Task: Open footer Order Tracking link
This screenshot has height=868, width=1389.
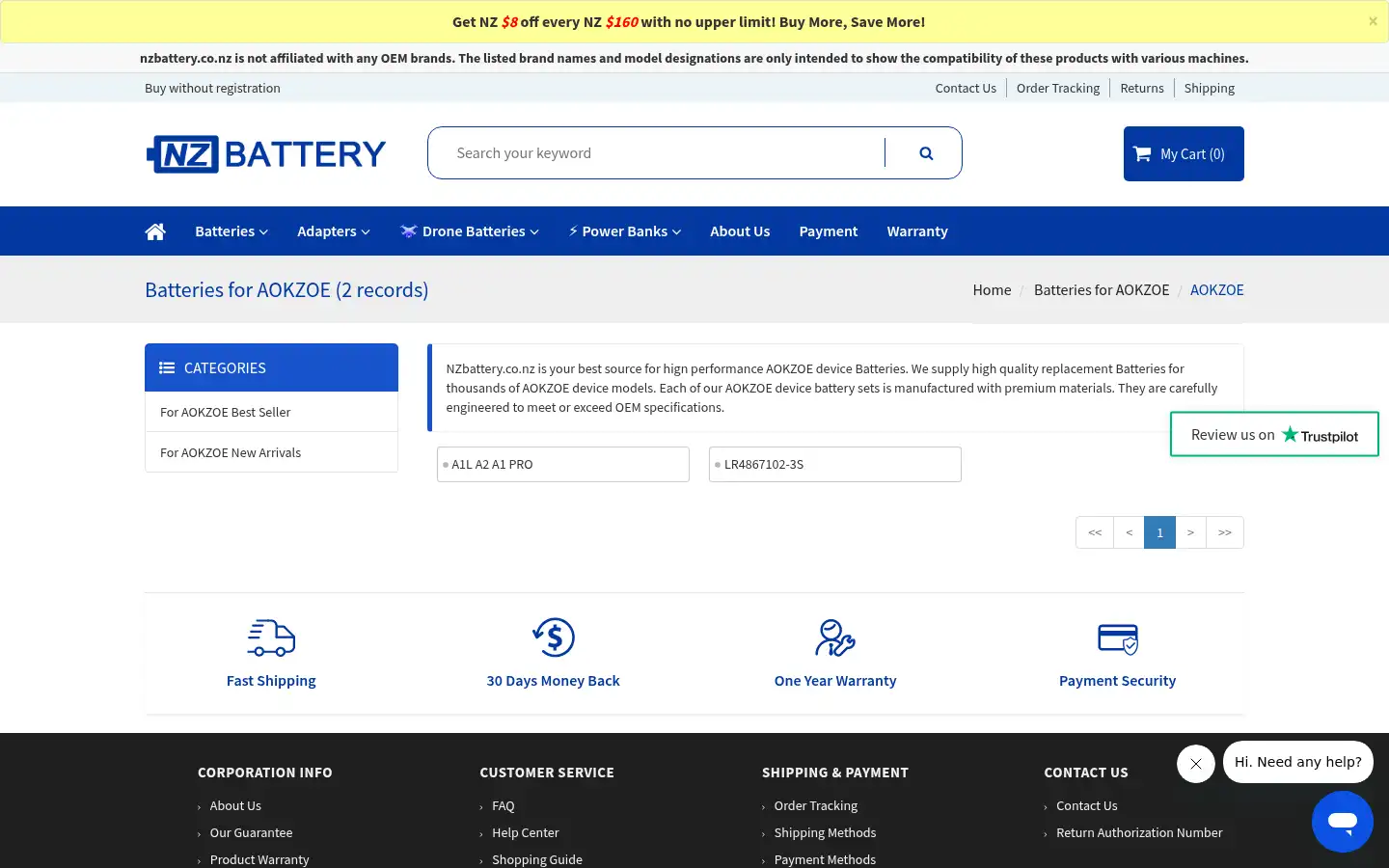Action: (815, 805)
